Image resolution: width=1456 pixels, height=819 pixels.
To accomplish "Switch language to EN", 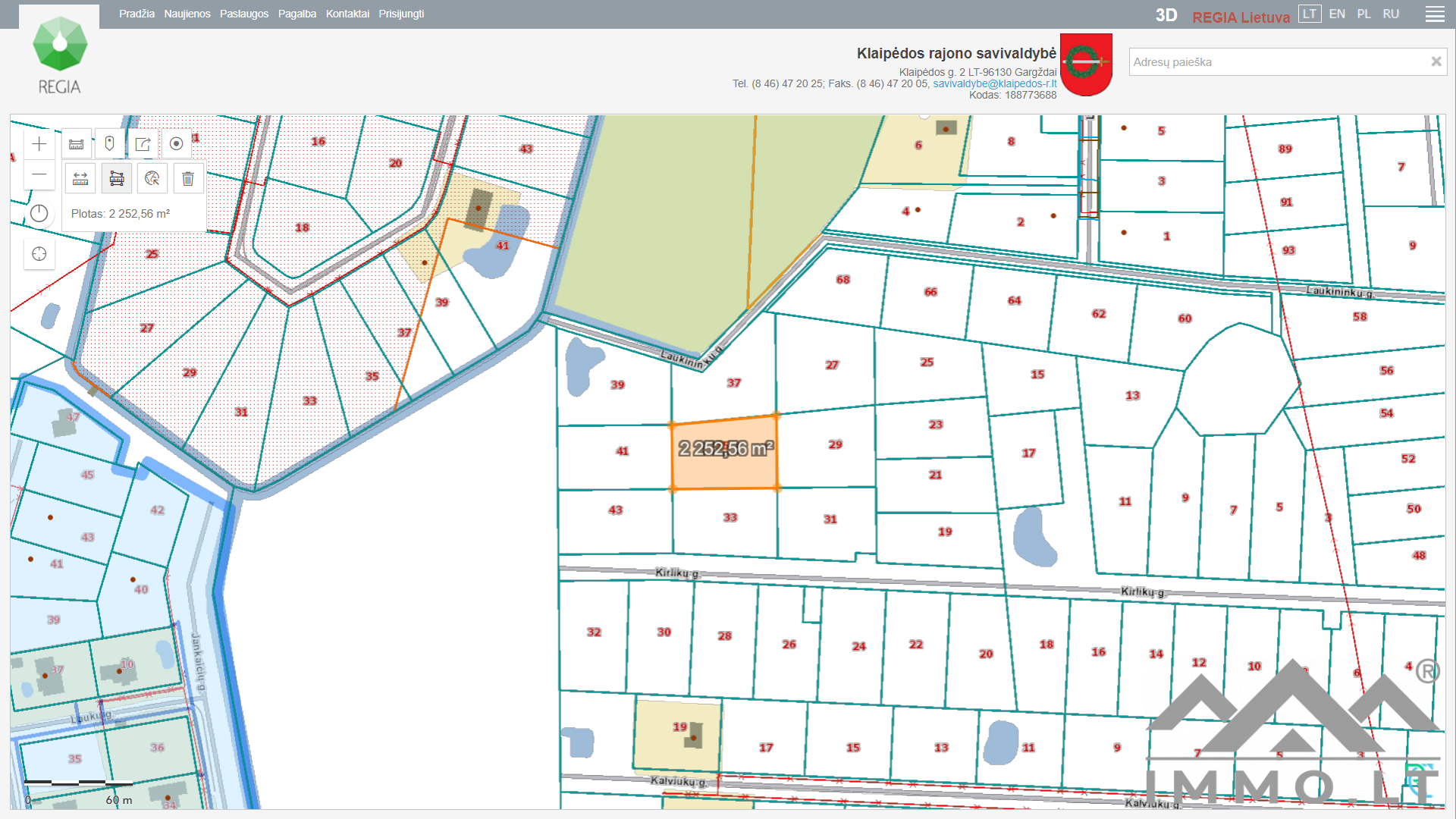I will [x=1337, y=14].
